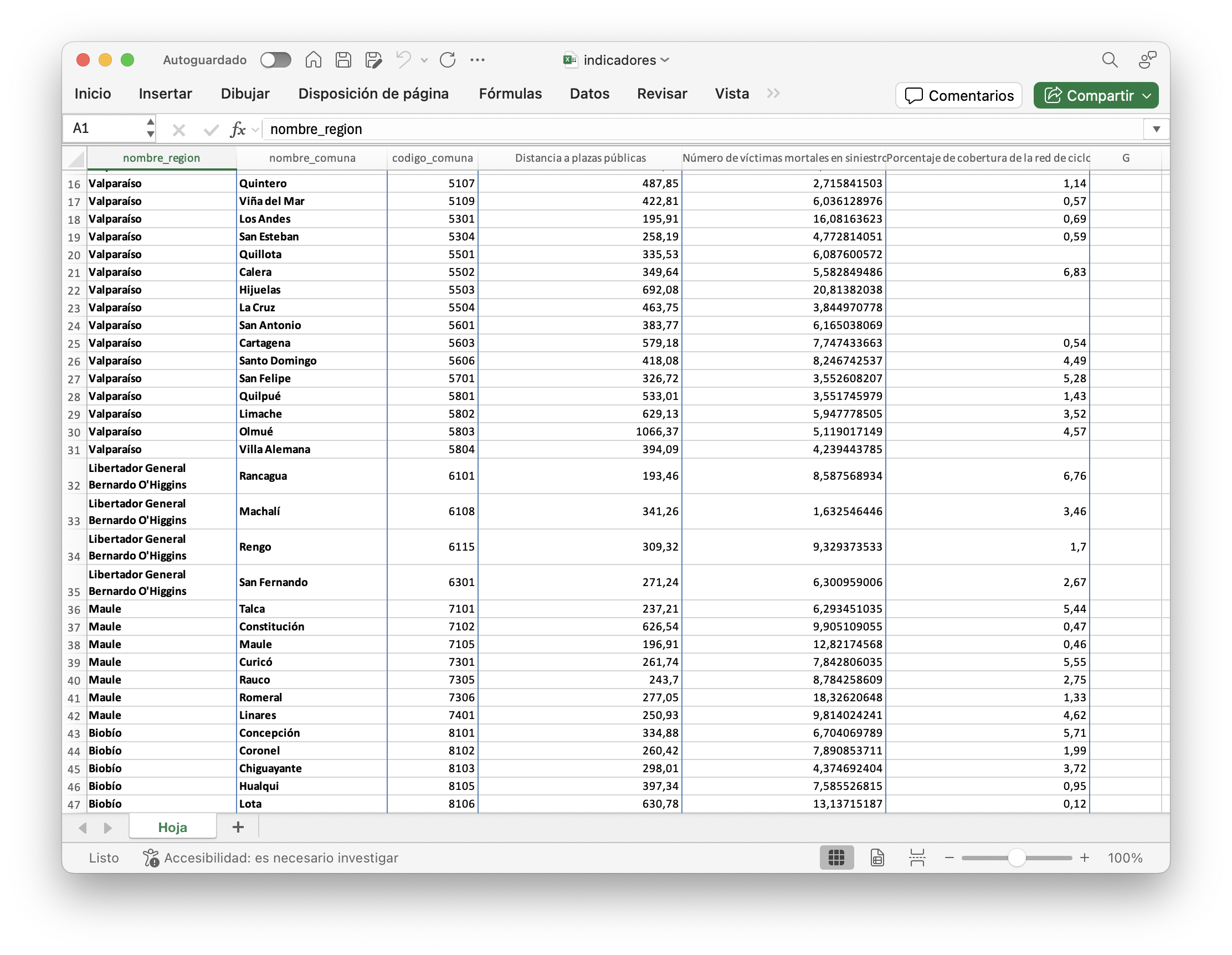This screenshot has width=1232, height=955.
Task: Open the Datos ribbon tab
Action: pos(589,94)
